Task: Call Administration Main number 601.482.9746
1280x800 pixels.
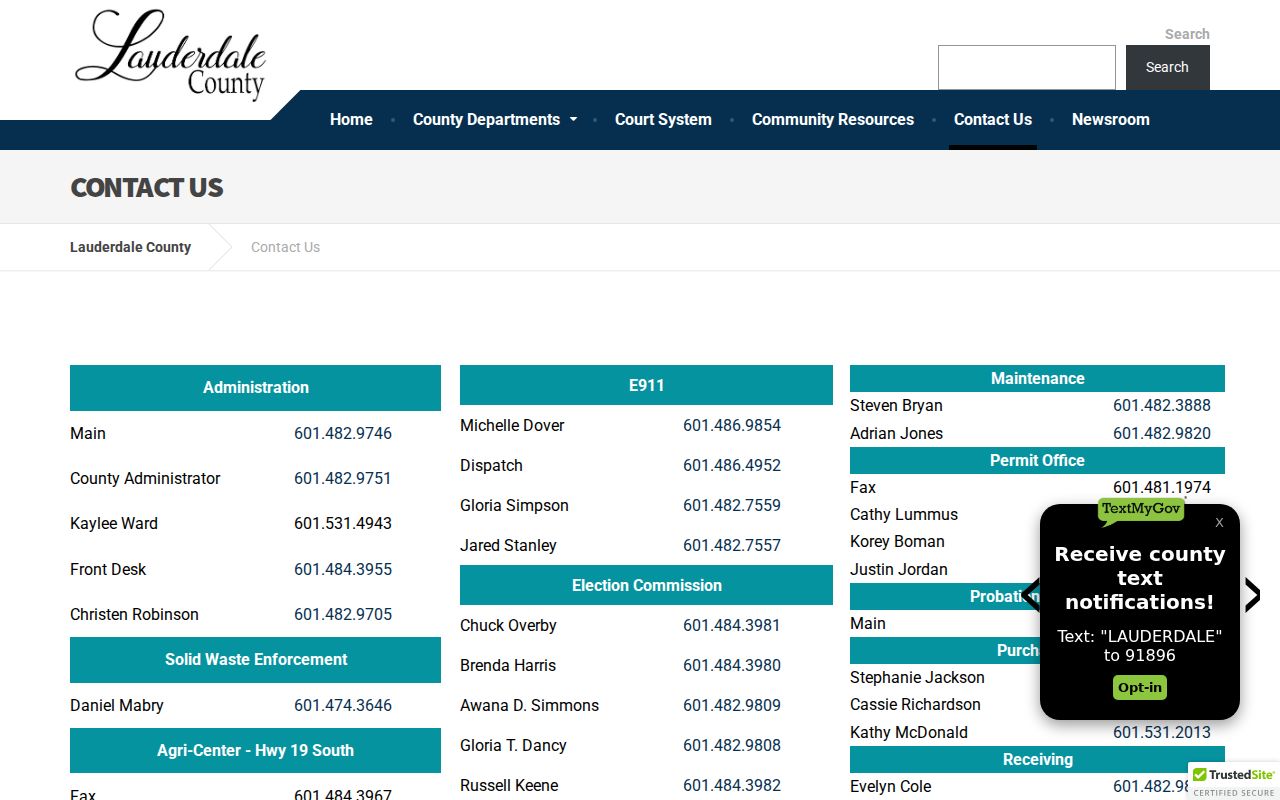Action: pos(343,433)
